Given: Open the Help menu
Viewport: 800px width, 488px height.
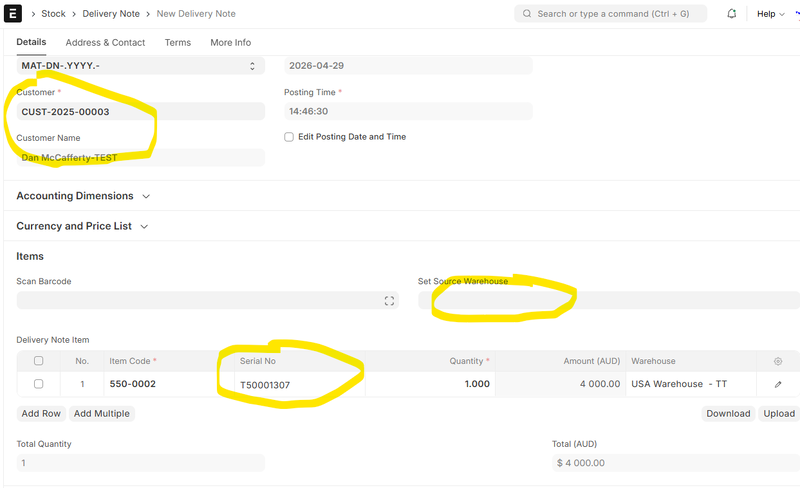Looking at the screenshot, I should tap(770, 14).
